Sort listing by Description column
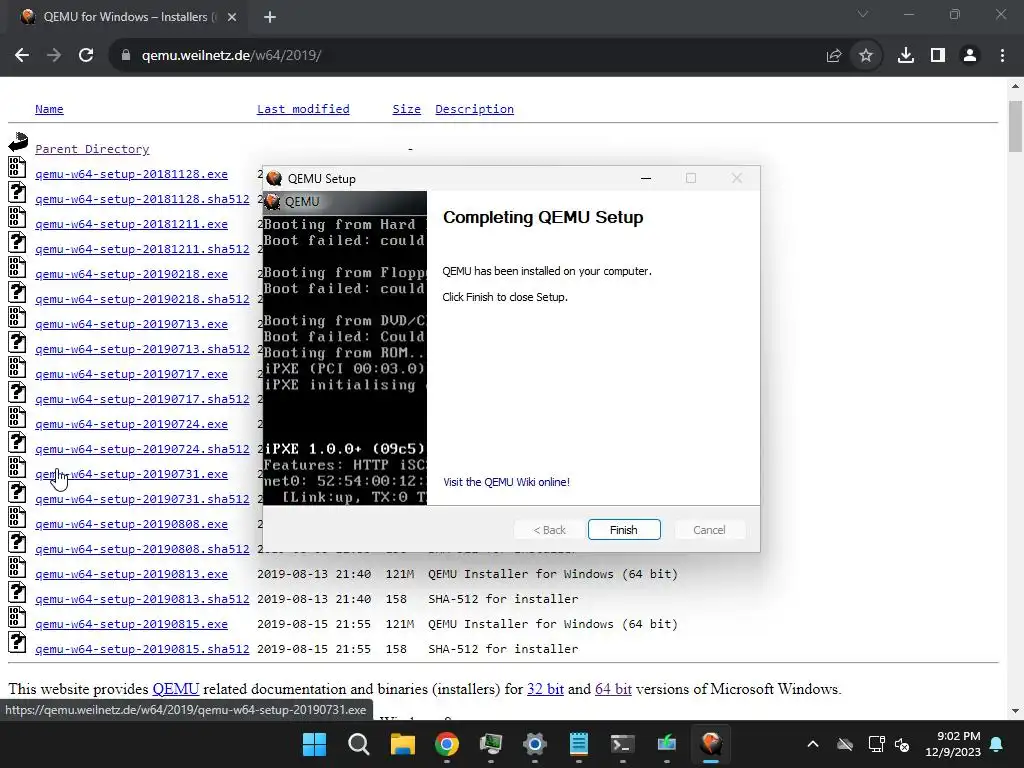The width and height of the screenshot is (1024, 768). point(474,109)
